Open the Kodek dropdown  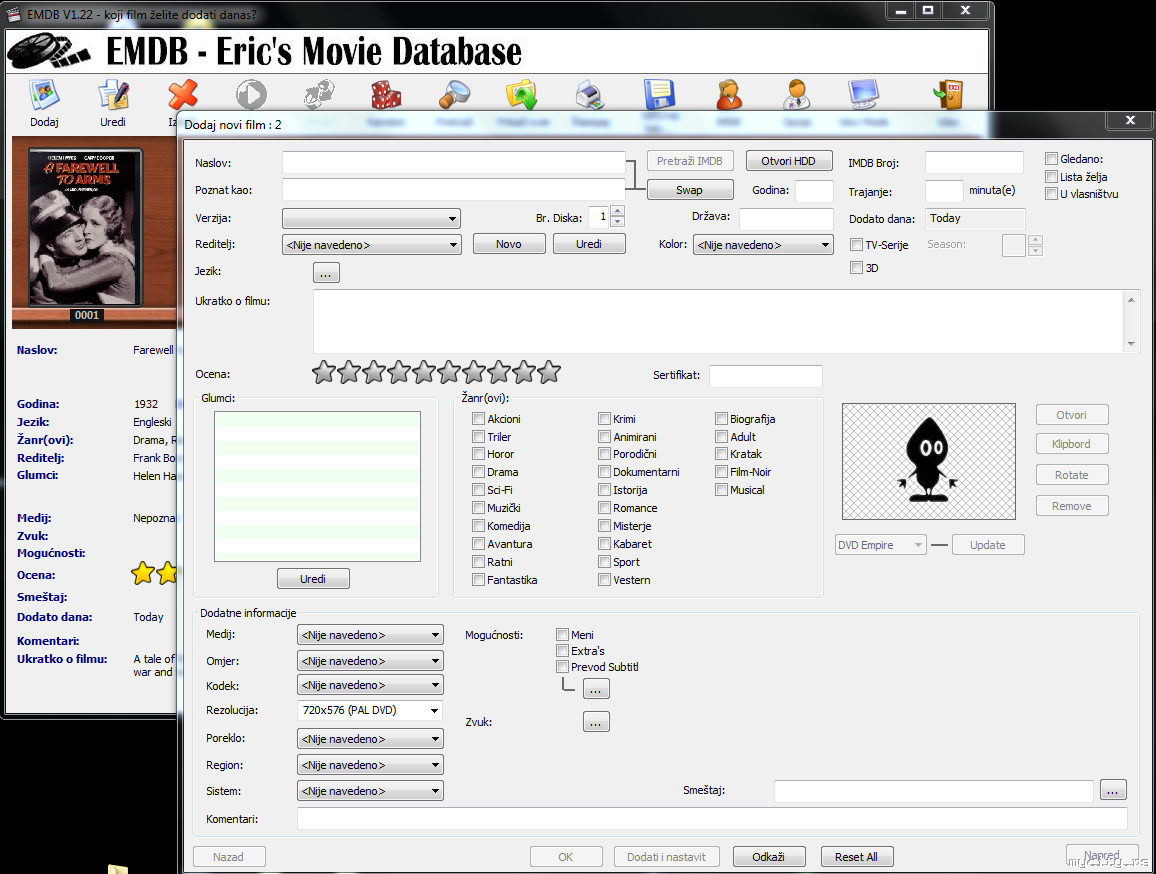(x=370, y=685)
